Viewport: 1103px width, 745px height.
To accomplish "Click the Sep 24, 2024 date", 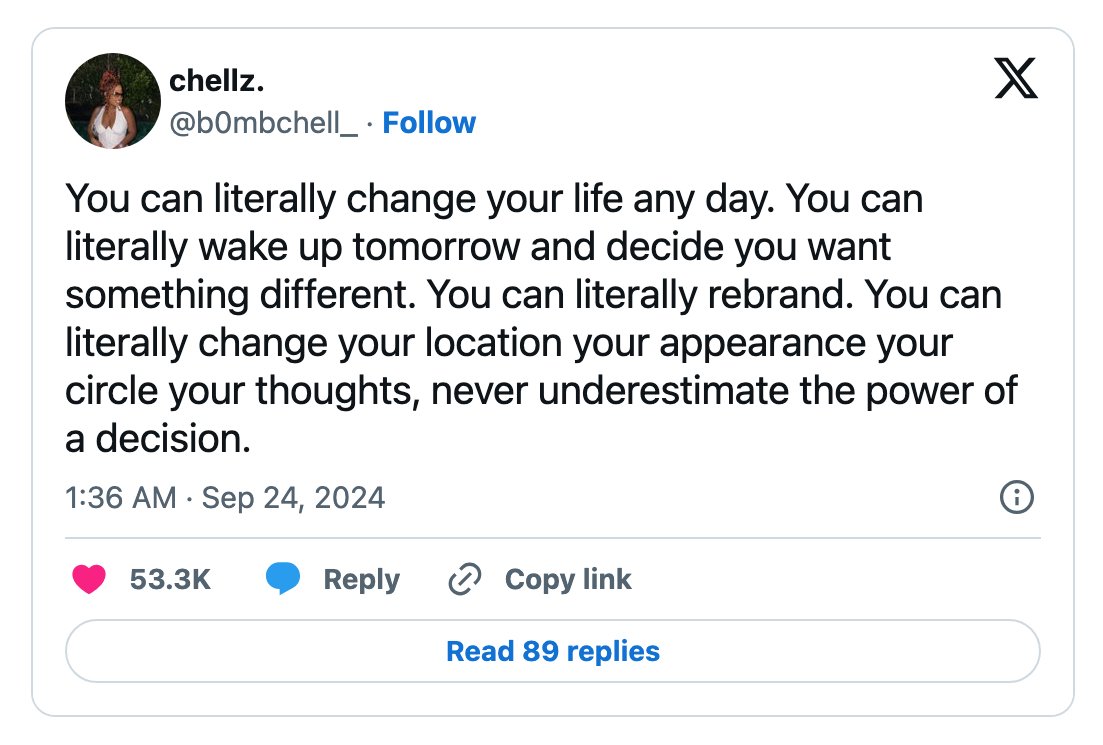I will [x=293, y=498].
